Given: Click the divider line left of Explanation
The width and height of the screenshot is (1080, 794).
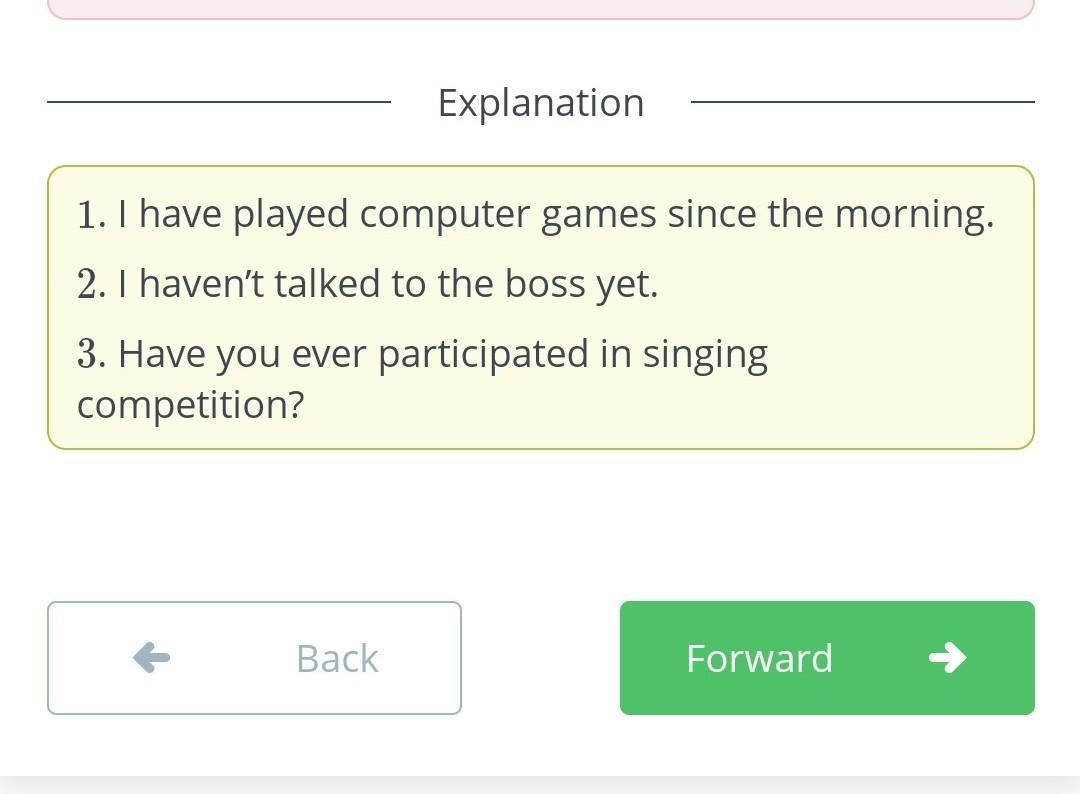Looking at the screenshot, I should point(219,102).
